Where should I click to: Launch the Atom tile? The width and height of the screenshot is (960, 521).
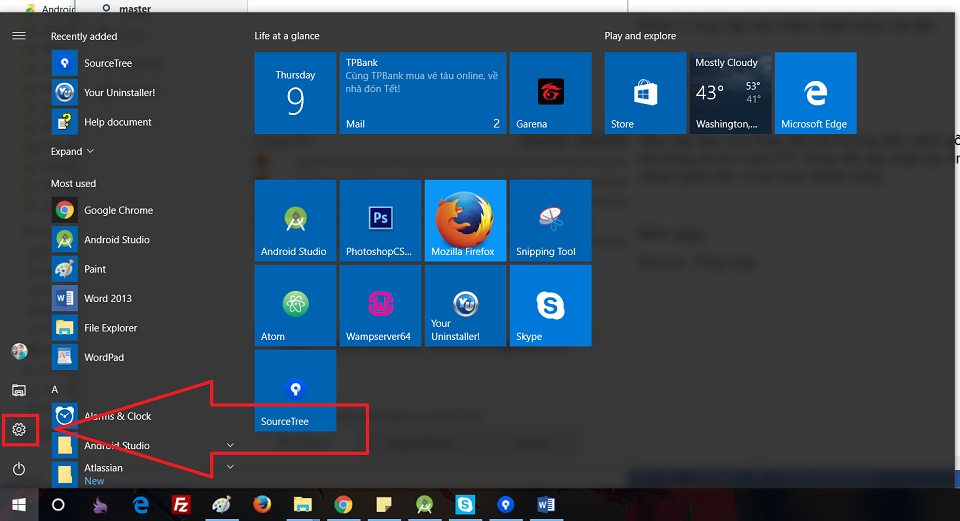[295, 305]
